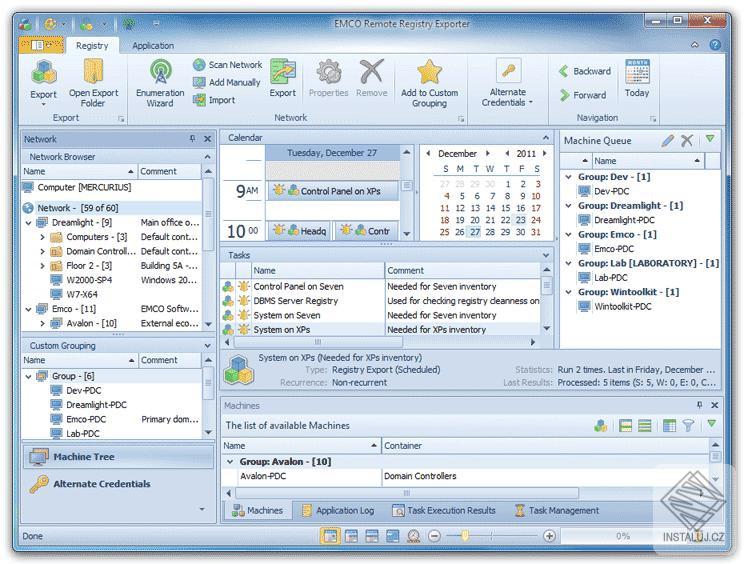Image resolution: width=744 pixels, height=564 pixels.
Task: Select Alternate Credentials in the navigation pane
Action: click(118, 484)
